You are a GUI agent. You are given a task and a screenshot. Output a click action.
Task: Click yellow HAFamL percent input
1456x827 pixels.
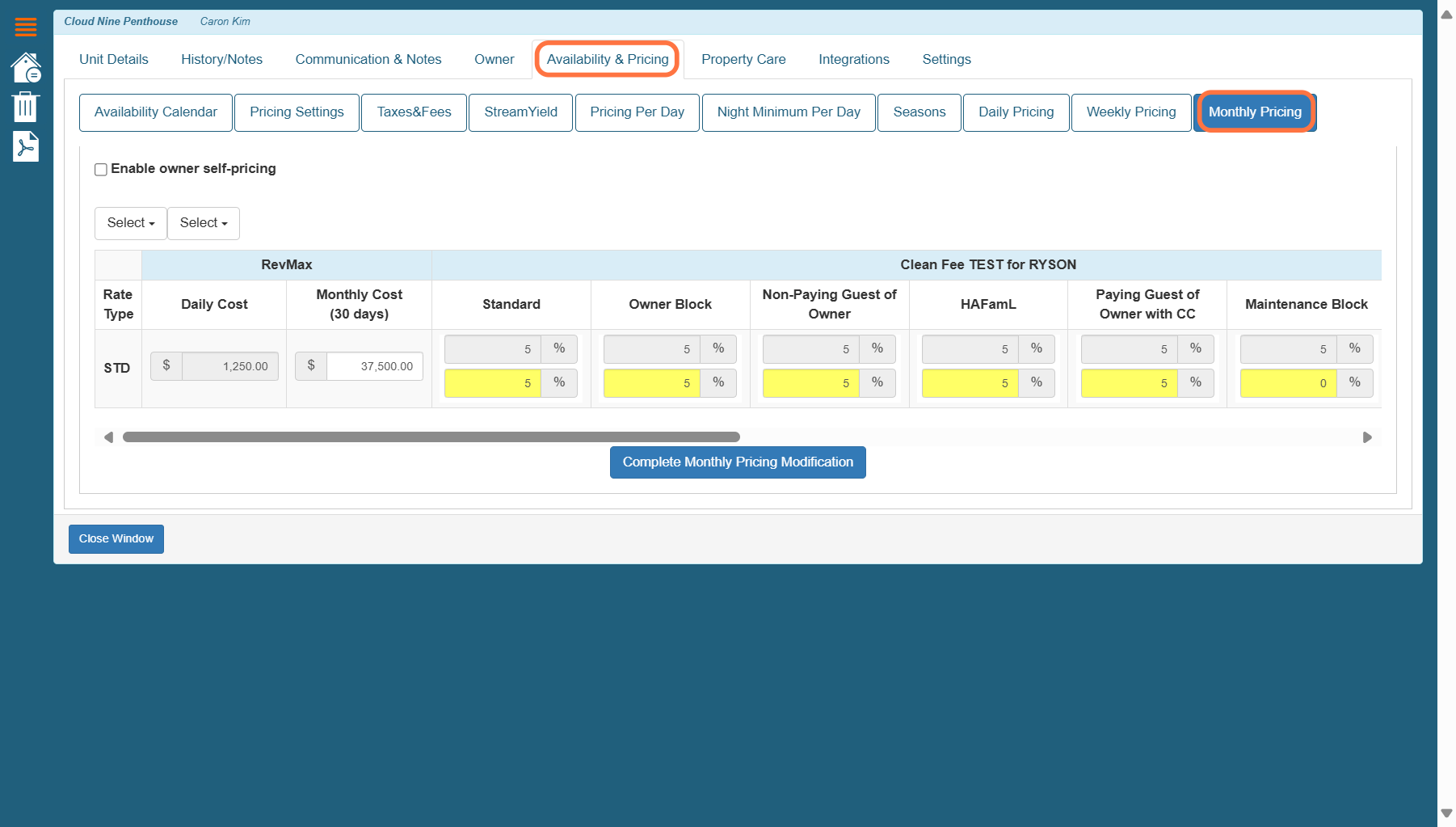click(x=970, y=383)
